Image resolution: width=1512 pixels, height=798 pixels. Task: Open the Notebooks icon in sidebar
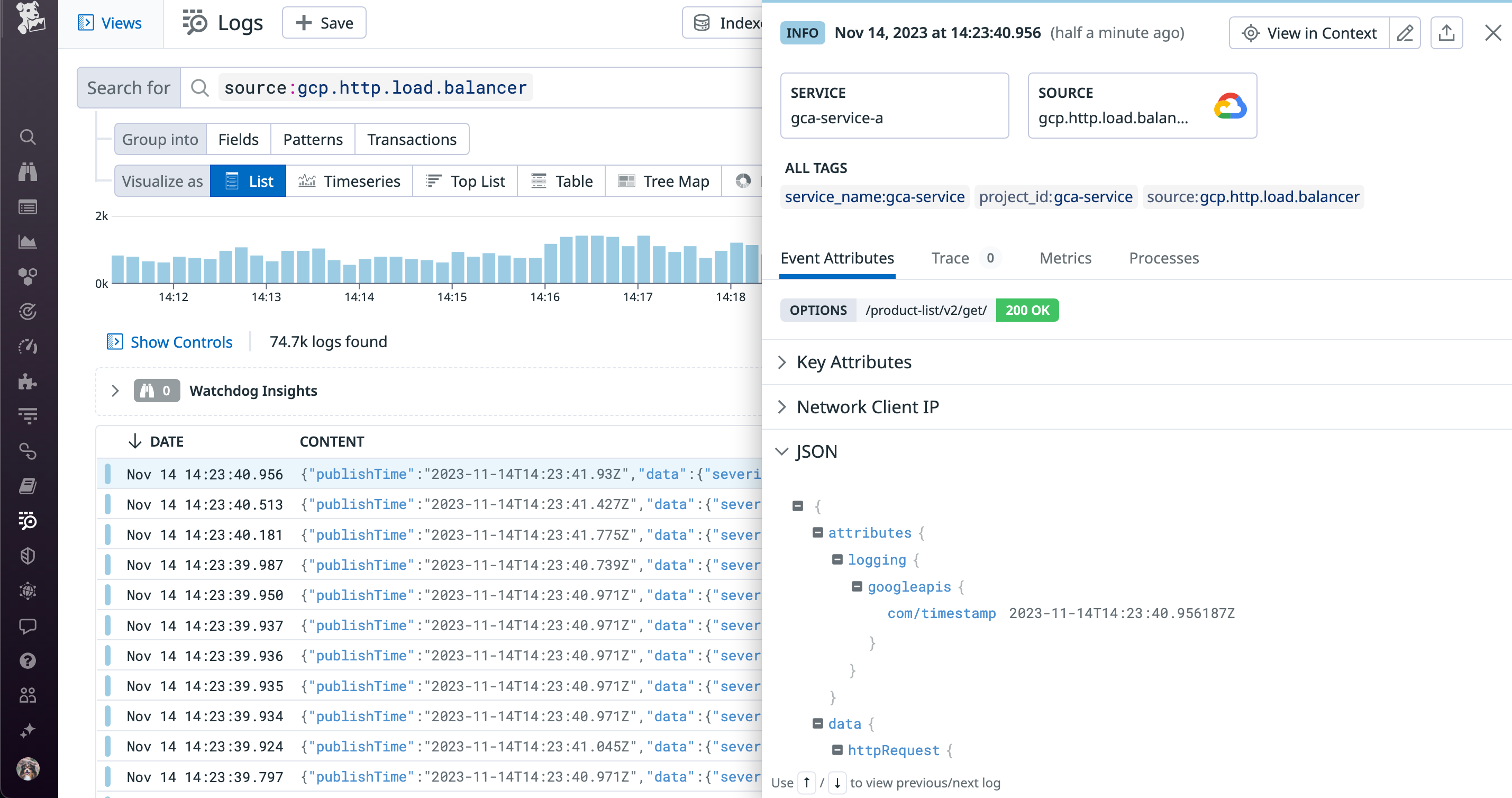pos(28,486)
